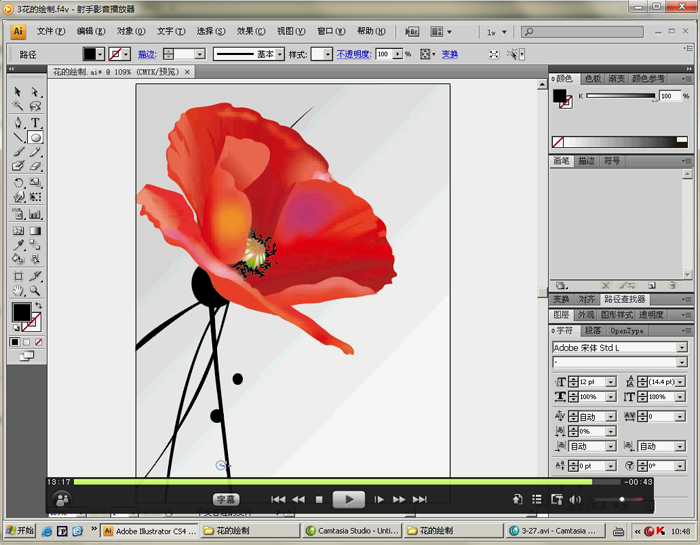
Task: Select the Paintbrush tool
Action: 17,152
